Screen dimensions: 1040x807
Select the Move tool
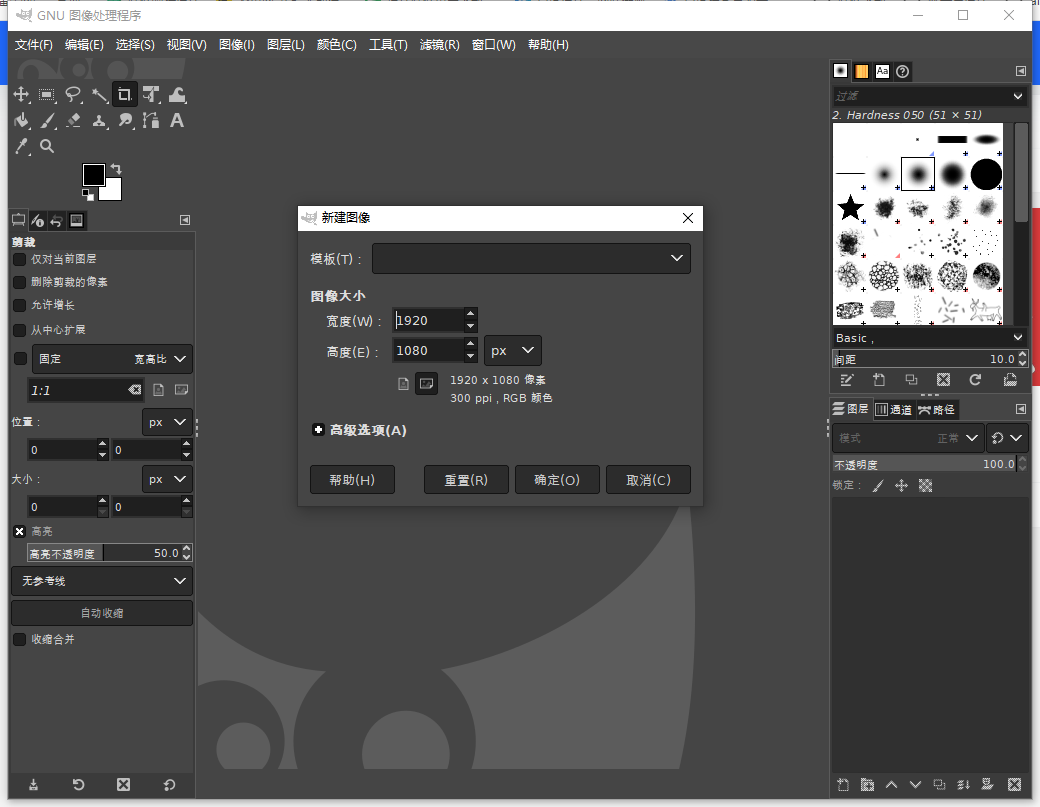pos(21,95)
